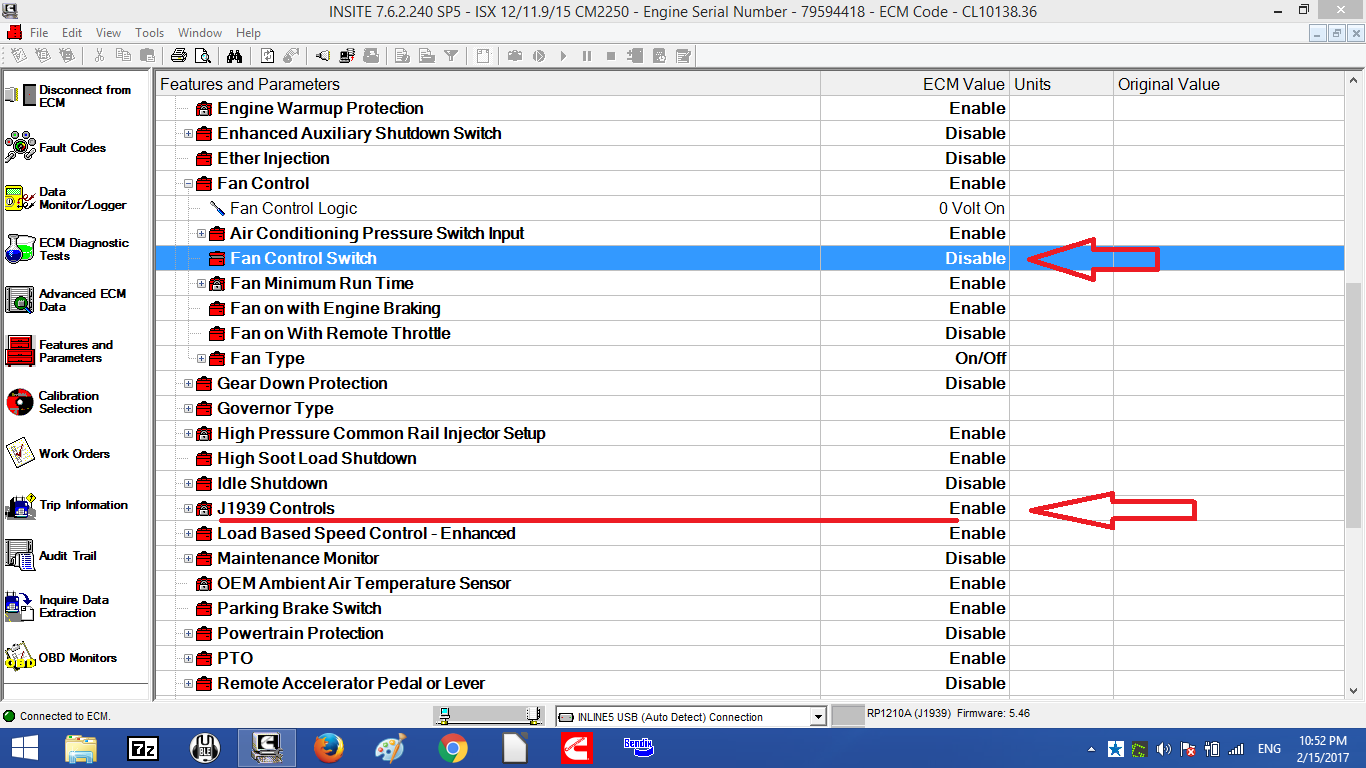
Task: Click the Send to ECM toolbar icon
Action: (347, 56)
